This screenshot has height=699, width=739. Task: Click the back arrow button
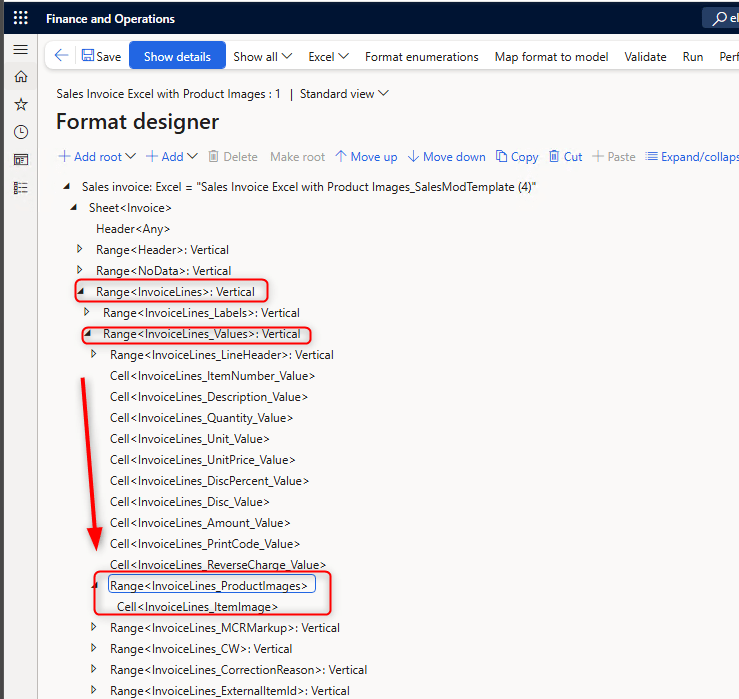[x=62, y=57]
